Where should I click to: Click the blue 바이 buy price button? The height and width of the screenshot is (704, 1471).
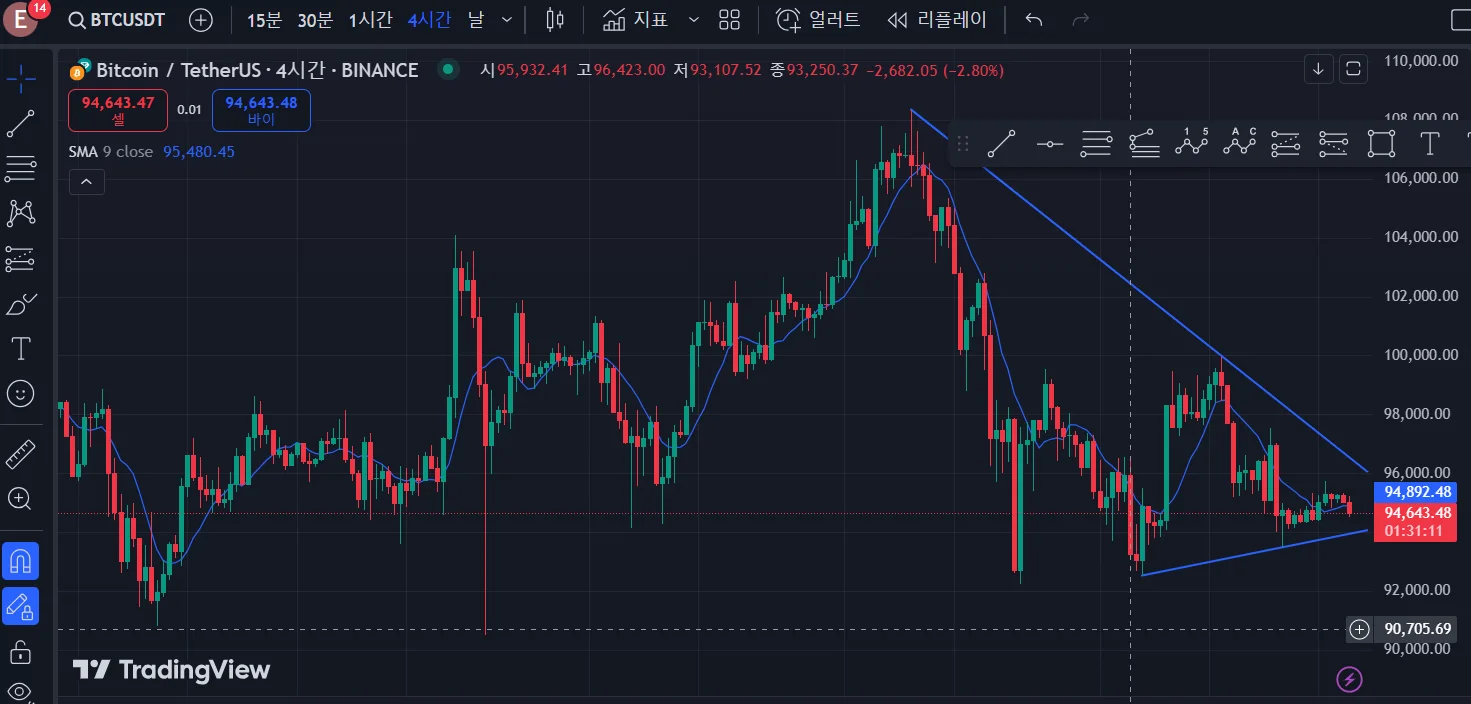click(261, 110)
